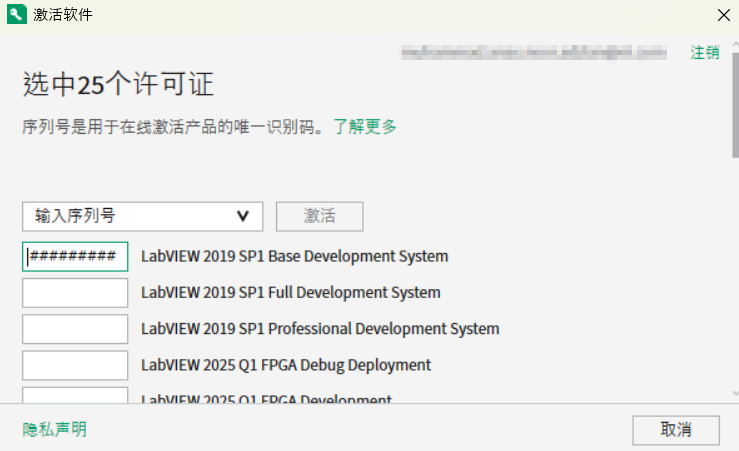Click the arrow on the 输入序列号 combo box
Screen dimensions: 739x451
click(x=242, y=216)
